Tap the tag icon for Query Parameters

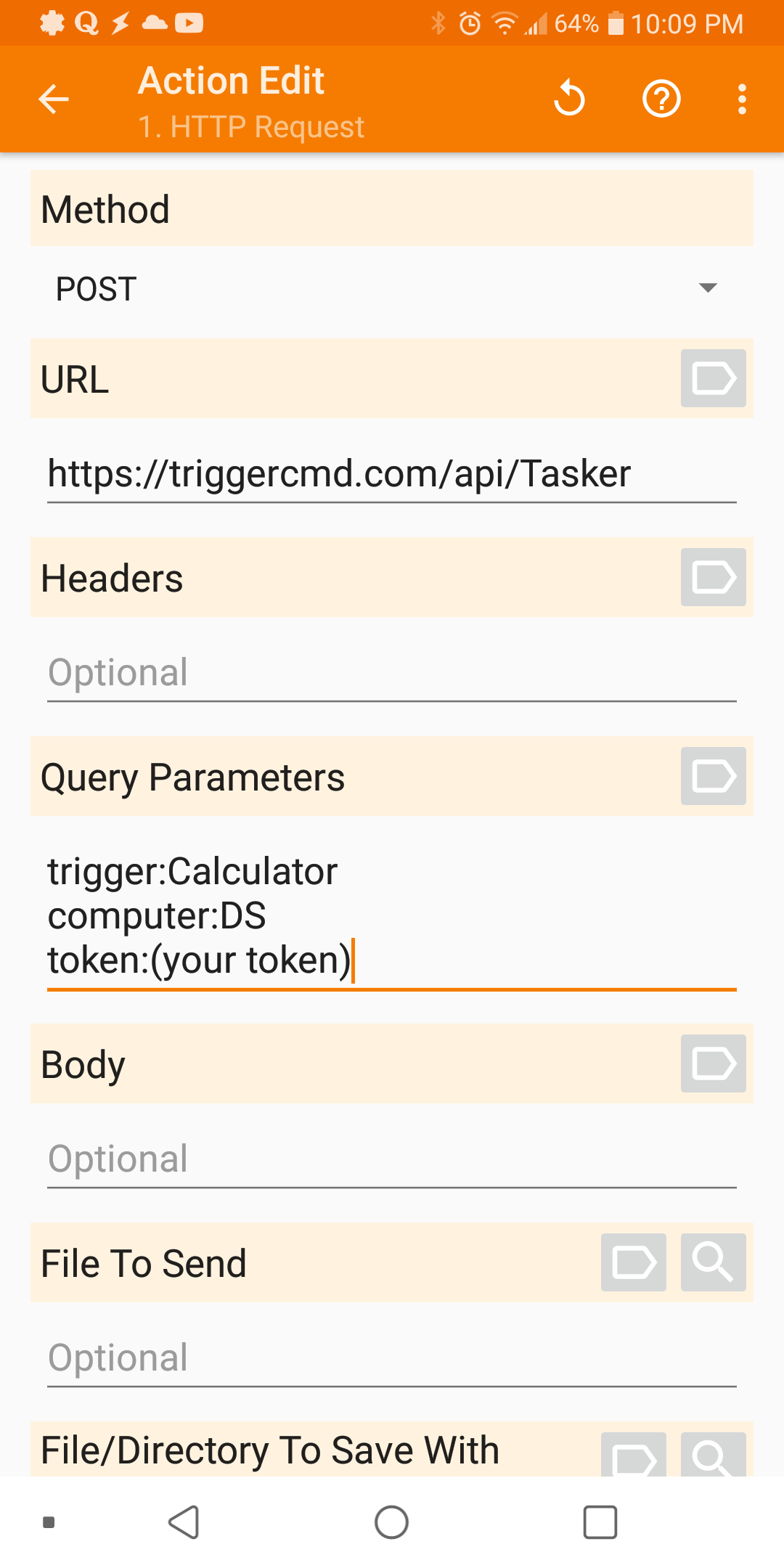coord(713,776)
